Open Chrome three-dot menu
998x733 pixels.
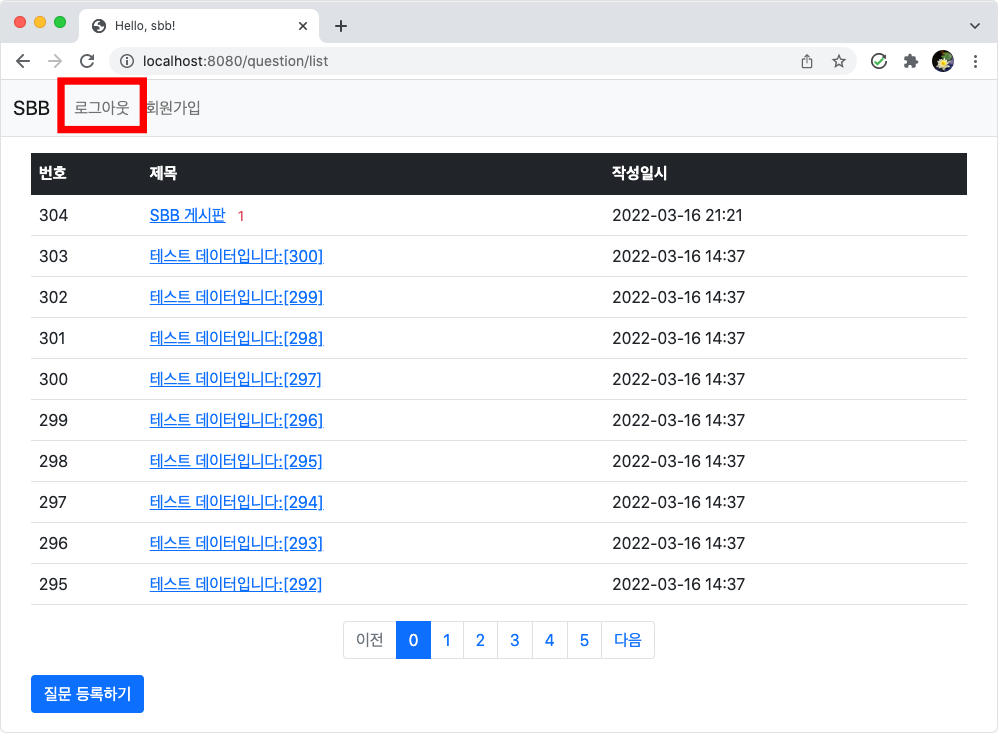975,61
